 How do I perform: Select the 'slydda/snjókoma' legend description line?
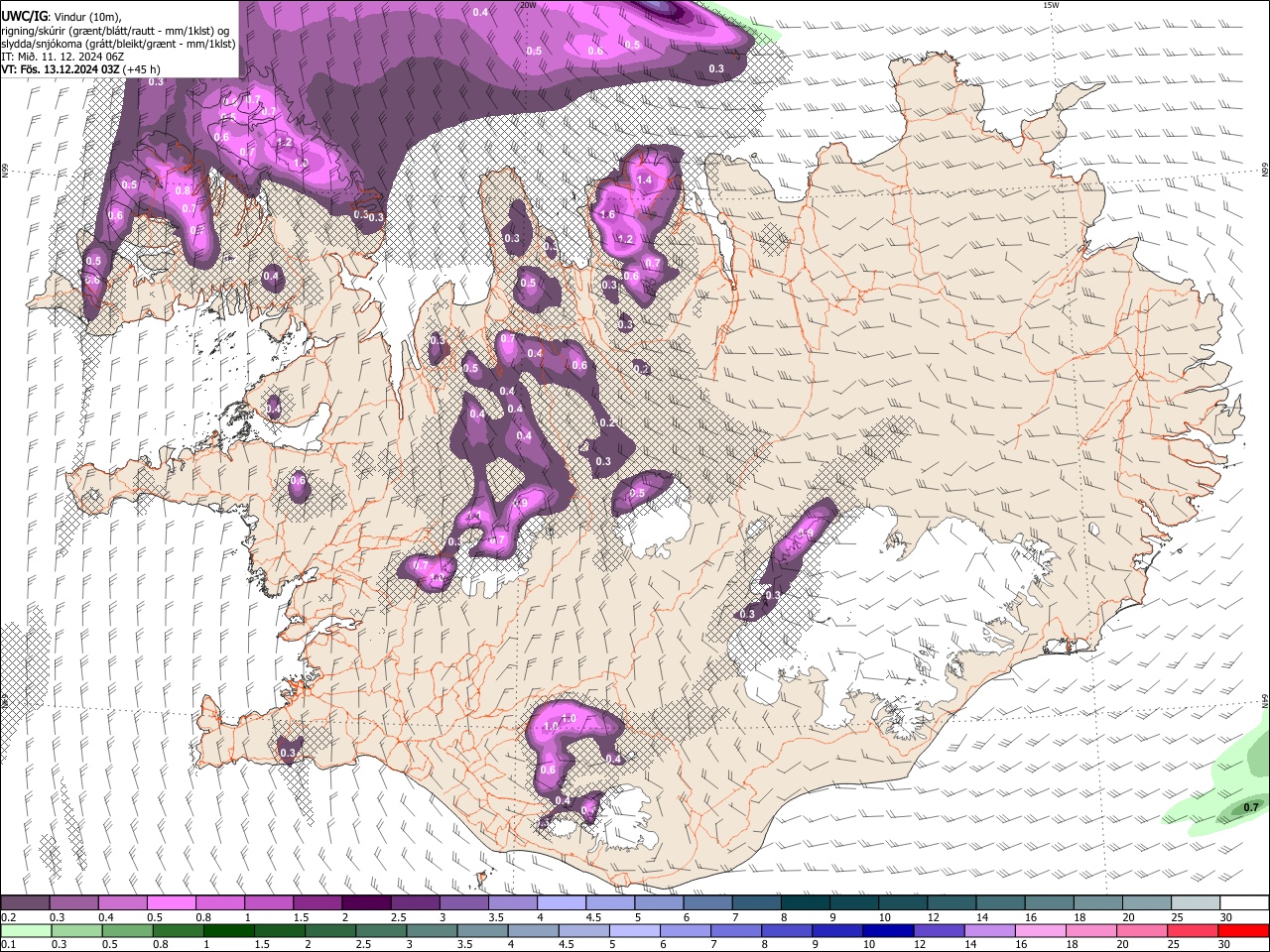(x=118, y=44)
